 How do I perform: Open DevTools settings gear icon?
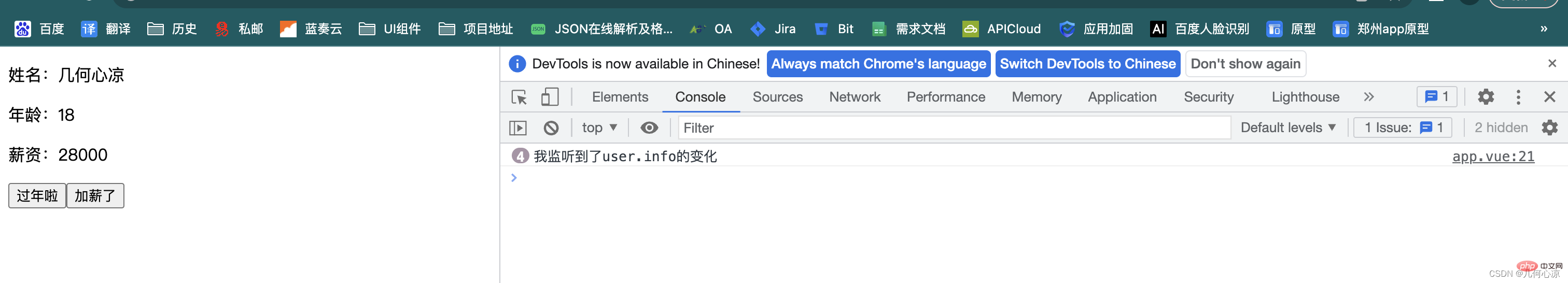pos(1486,97)
